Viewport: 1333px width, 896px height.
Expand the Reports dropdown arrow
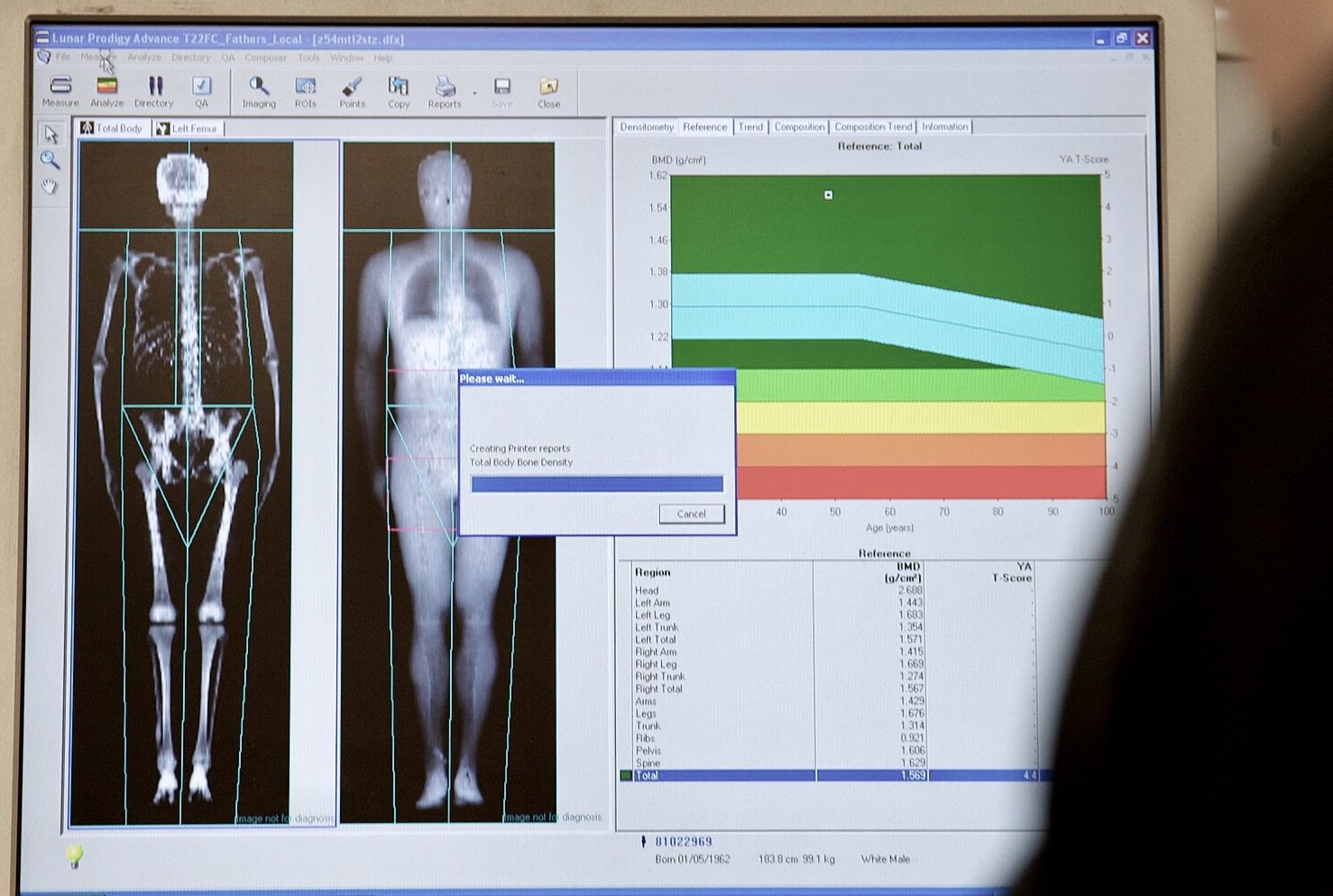474,93
